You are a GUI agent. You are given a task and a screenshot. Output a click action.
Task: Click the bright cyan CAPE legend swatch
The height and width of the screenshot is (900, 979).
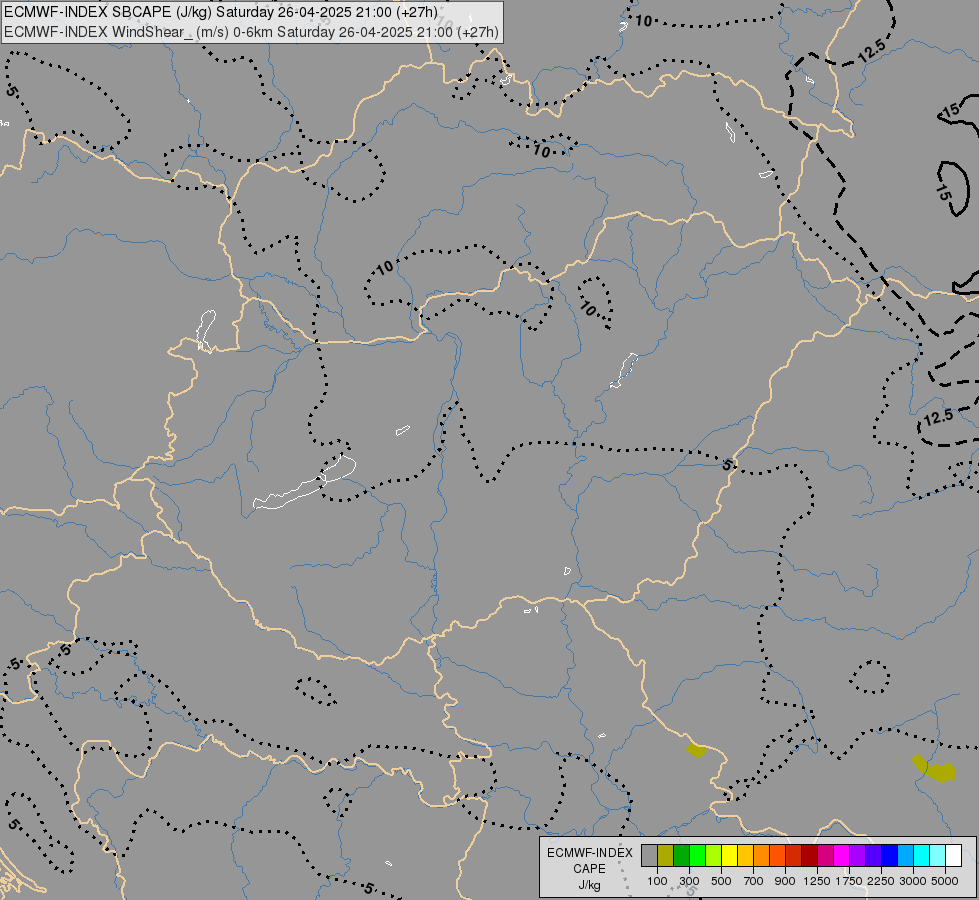922,855
